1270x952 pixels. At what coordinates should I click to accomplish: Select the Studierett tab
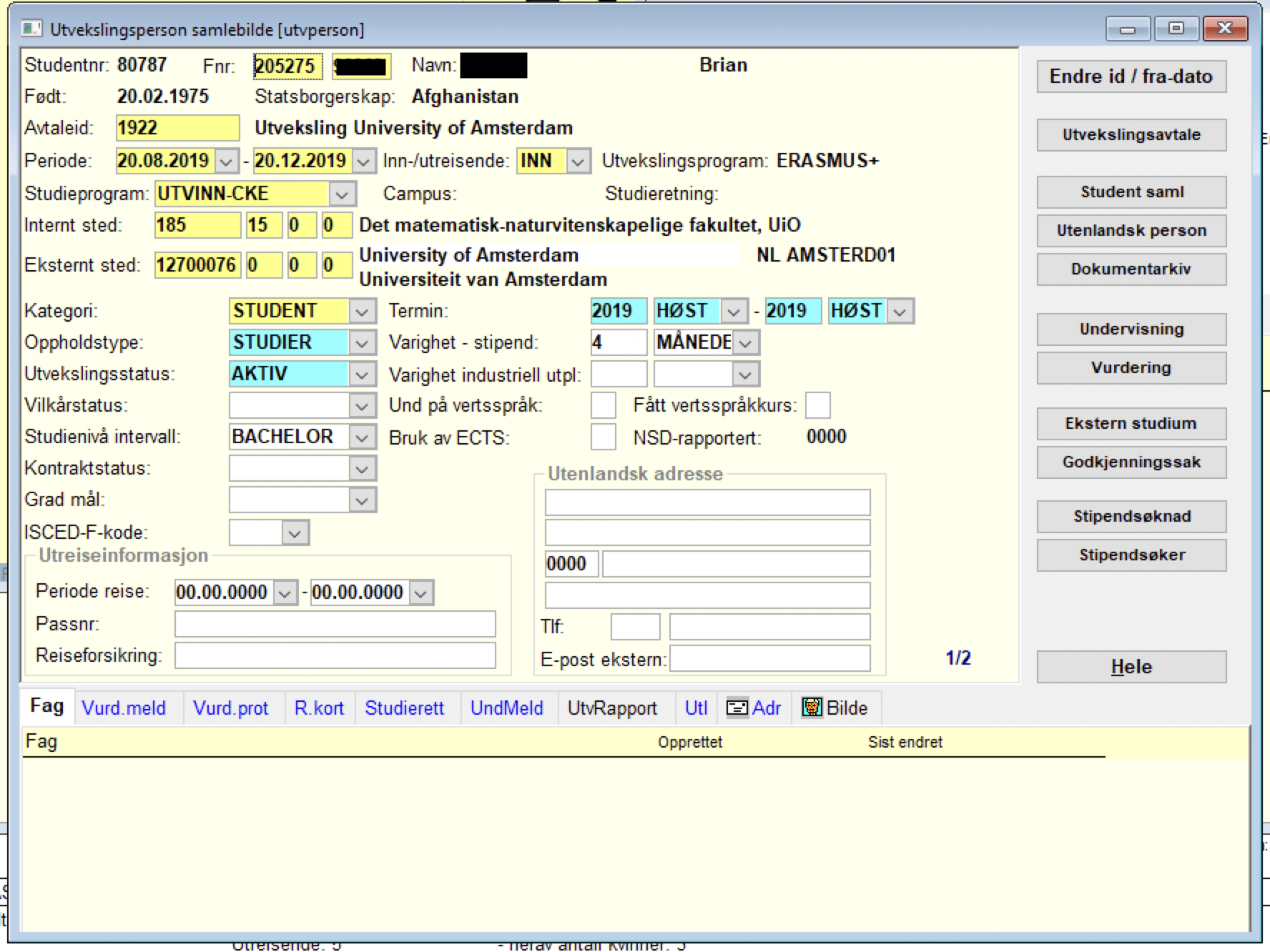click(405, 708)
